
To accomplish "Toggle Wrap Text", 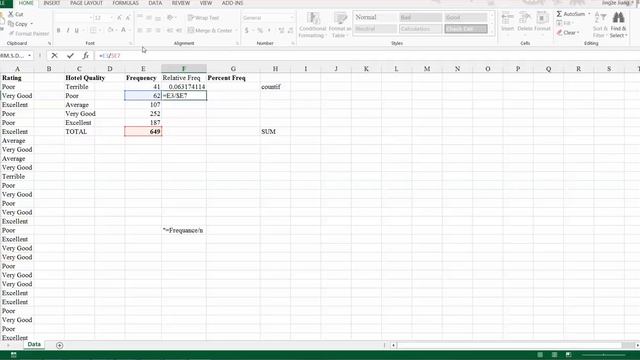I will tap(204, 18).
